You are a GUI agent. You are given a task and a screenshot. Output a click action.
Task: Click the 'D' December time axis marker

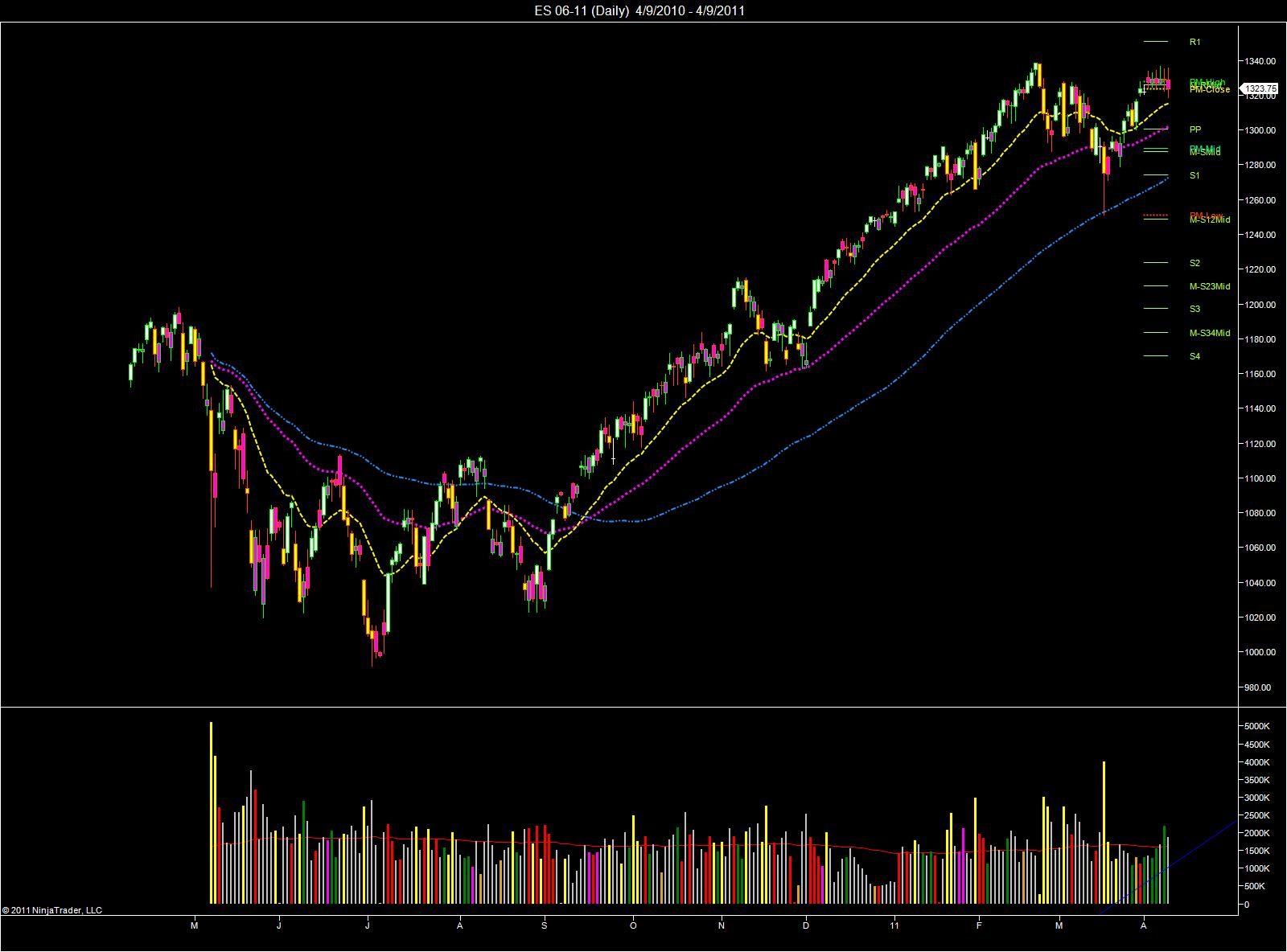click(805, 926)
